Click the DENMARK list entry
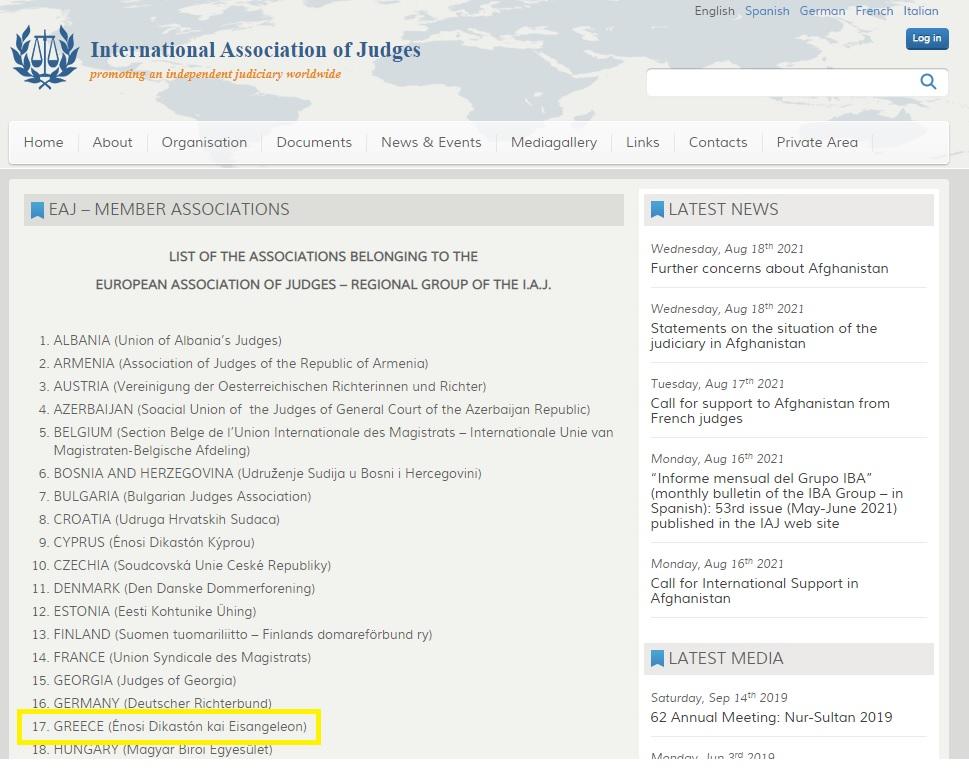Viewport: 969px width, 770px height. coord(184,588)
